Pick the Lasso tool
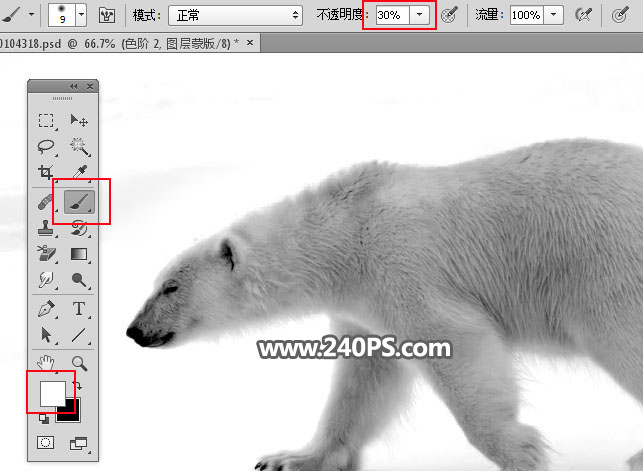 [46, 147]
